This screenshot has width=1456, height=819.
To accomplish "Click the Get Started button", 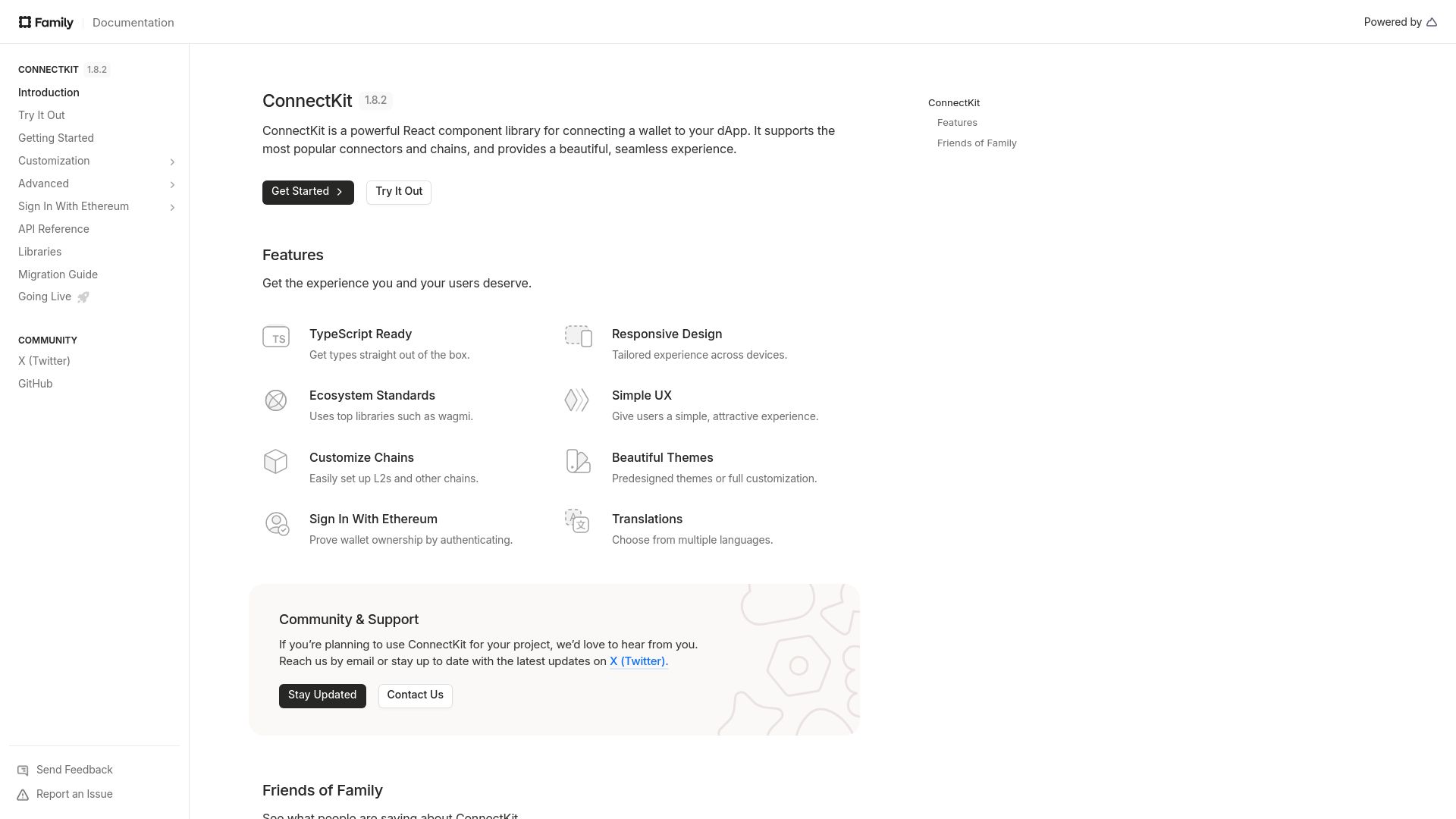I will [x=308, y=191].
